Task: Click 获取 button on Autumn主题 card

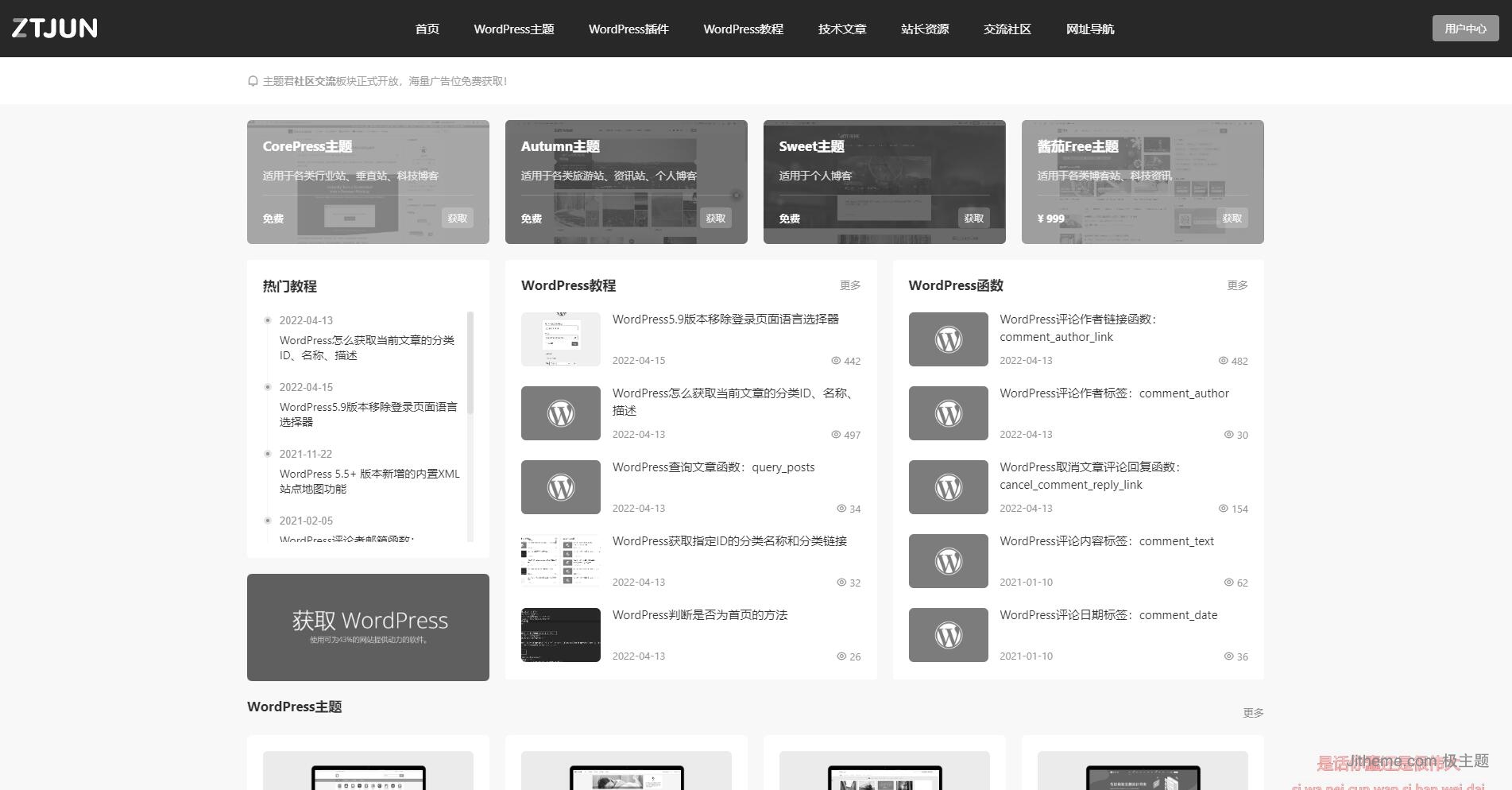Action: [x=715, y=219]
